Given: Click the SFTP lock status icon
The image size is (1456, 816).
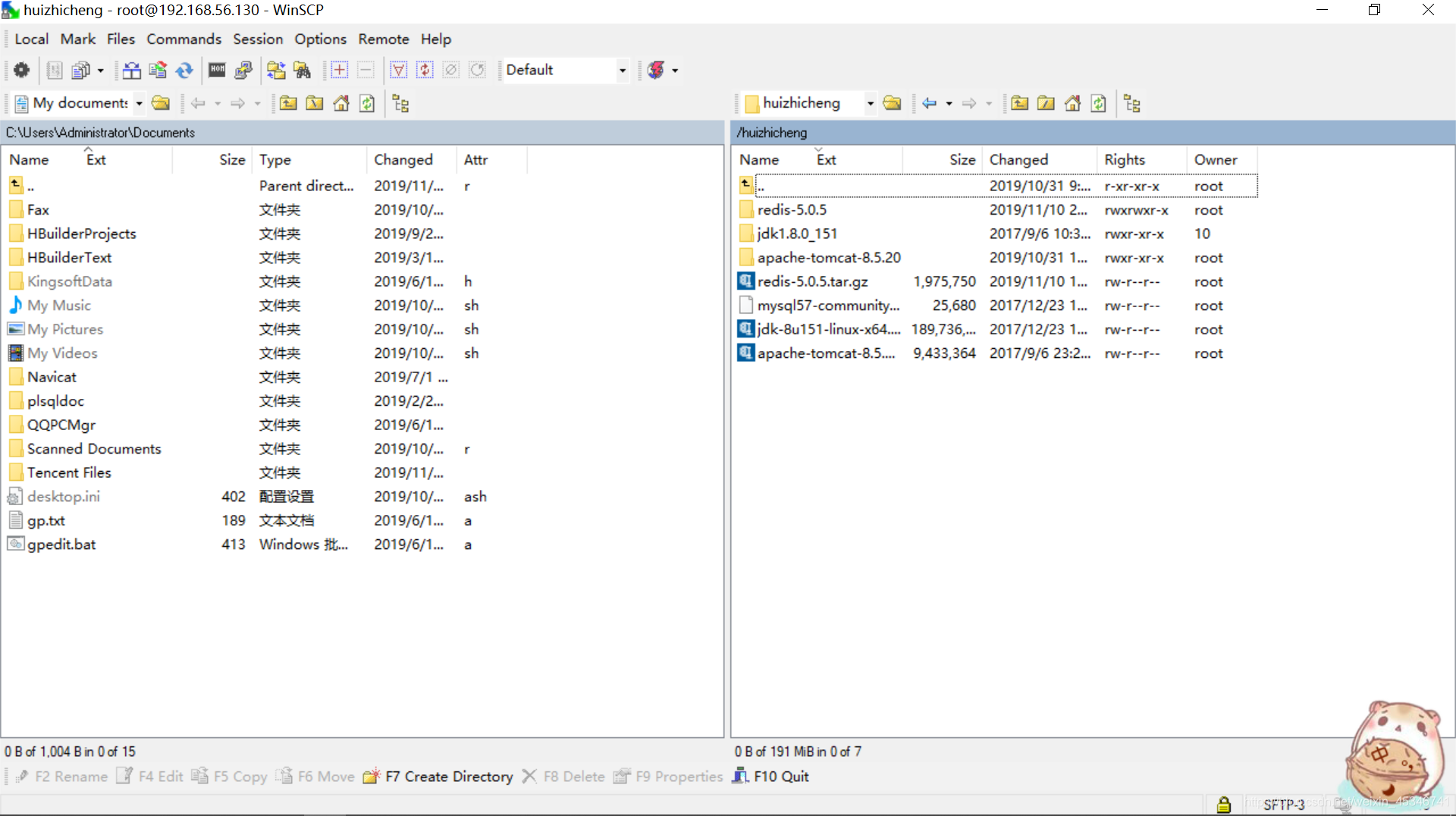Looking at the screenshot, I should (x=1223, y=805).
